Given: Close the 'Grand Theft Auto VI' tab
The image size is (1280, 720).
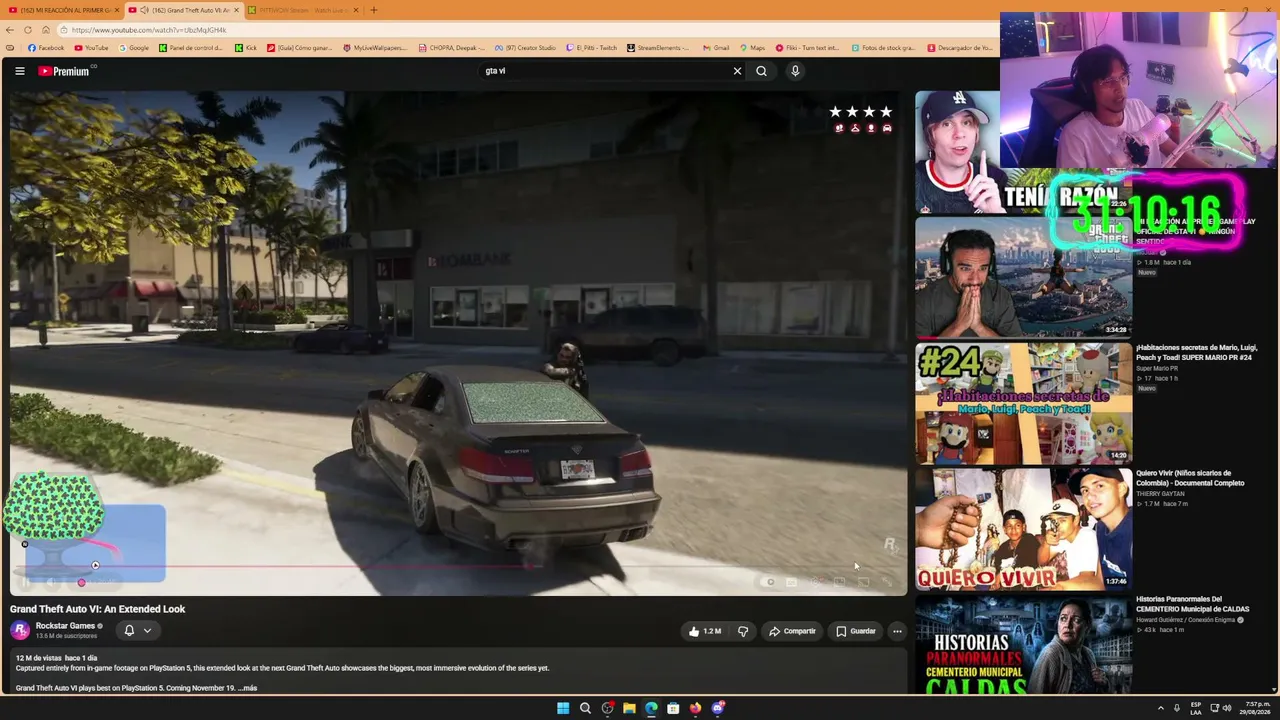Looking at the screenshot, I should pyautogui.click(x=236, y=10).
